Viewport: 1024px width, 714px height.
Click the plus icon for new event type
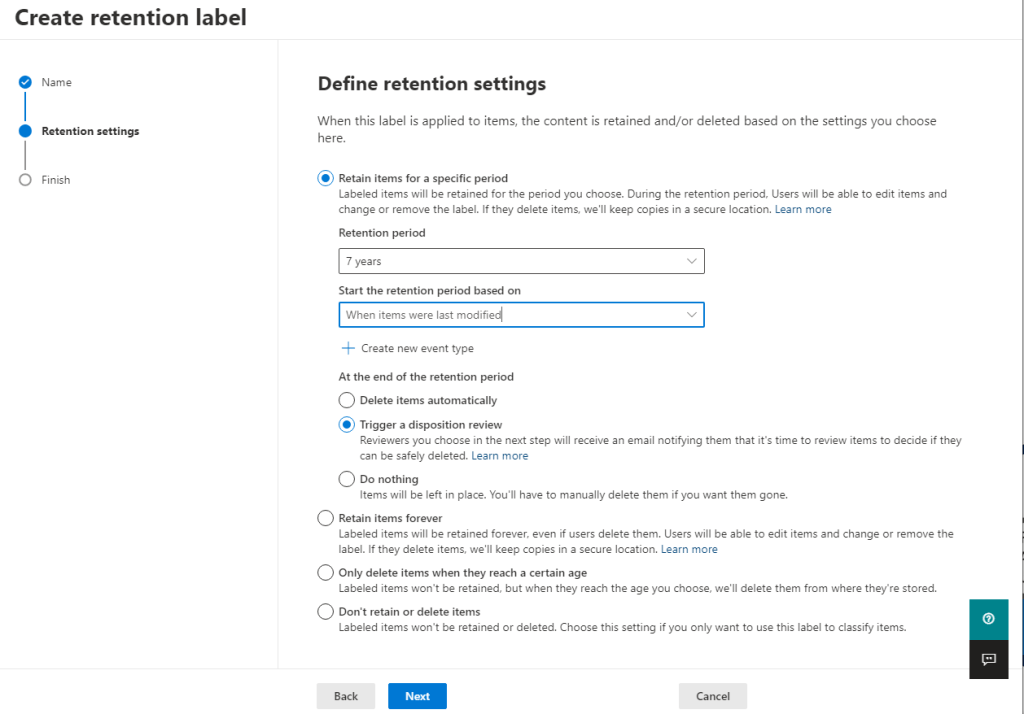(x=348, y=349)
